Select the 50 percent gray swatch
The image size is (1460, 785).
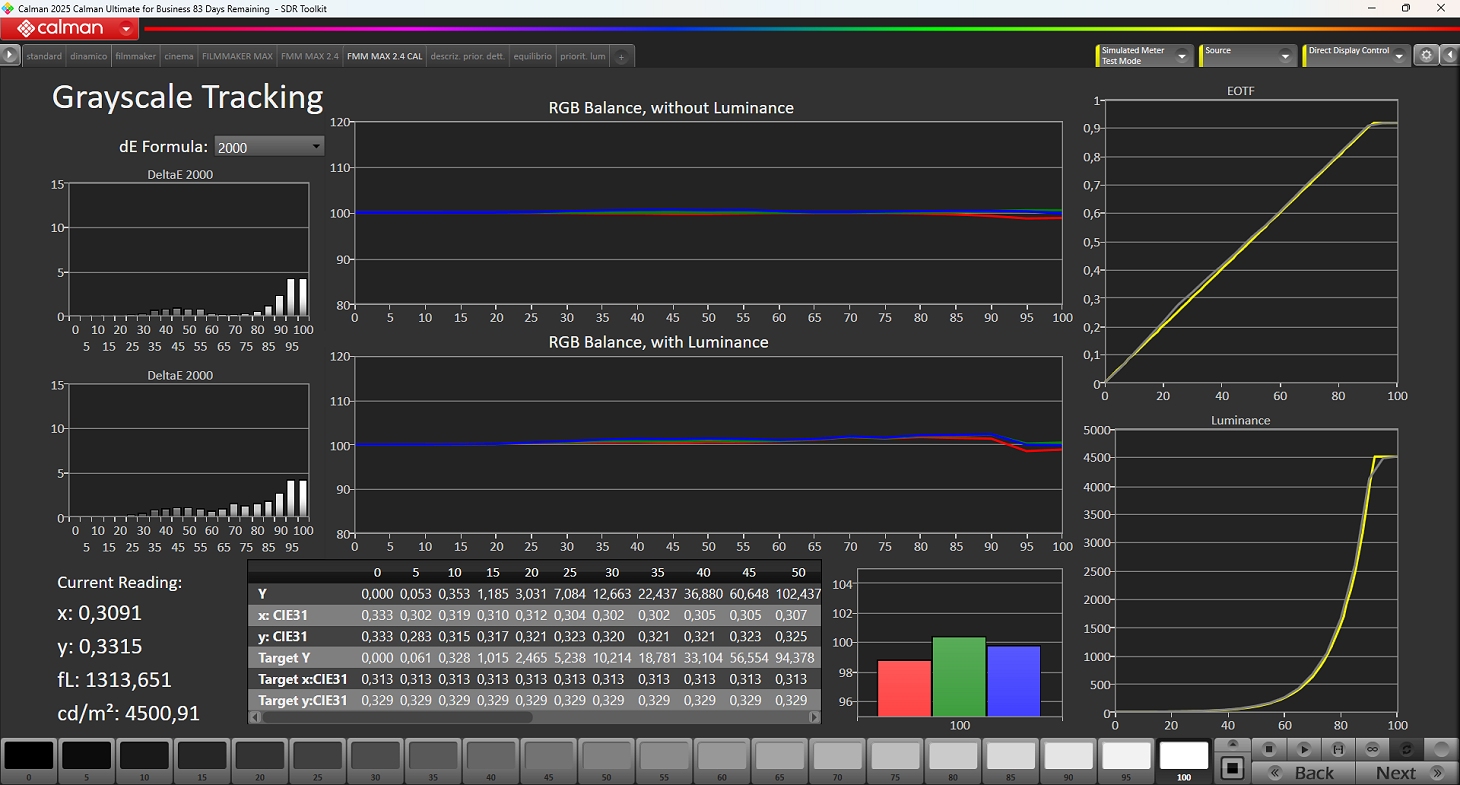[605, 756]
